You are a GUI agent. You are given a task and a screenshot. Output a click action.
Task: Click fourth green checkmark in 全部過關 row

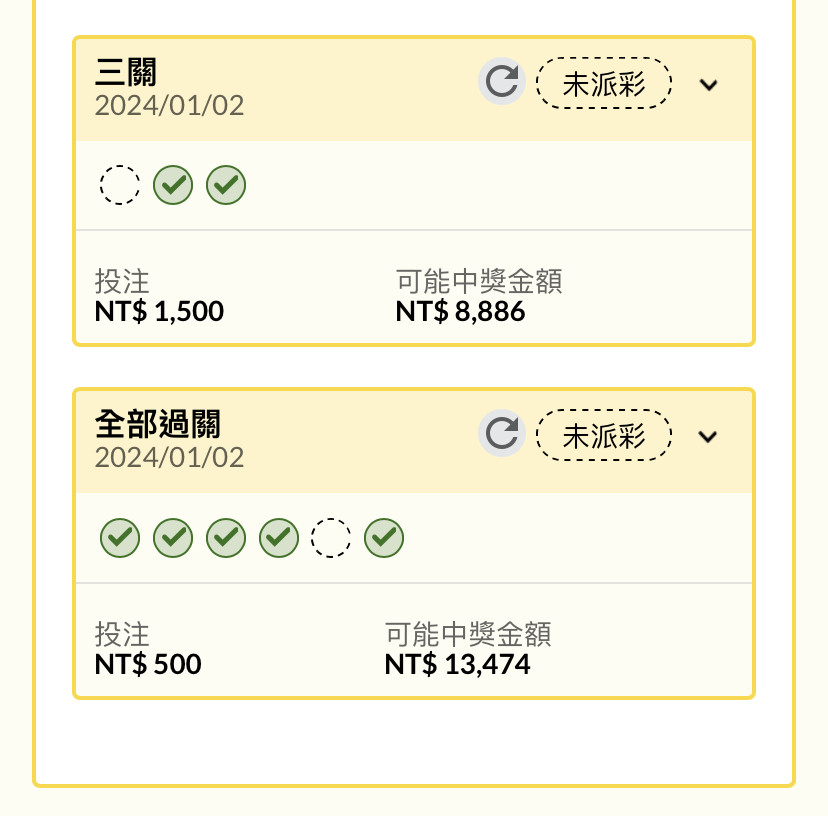tap(279, 538)
